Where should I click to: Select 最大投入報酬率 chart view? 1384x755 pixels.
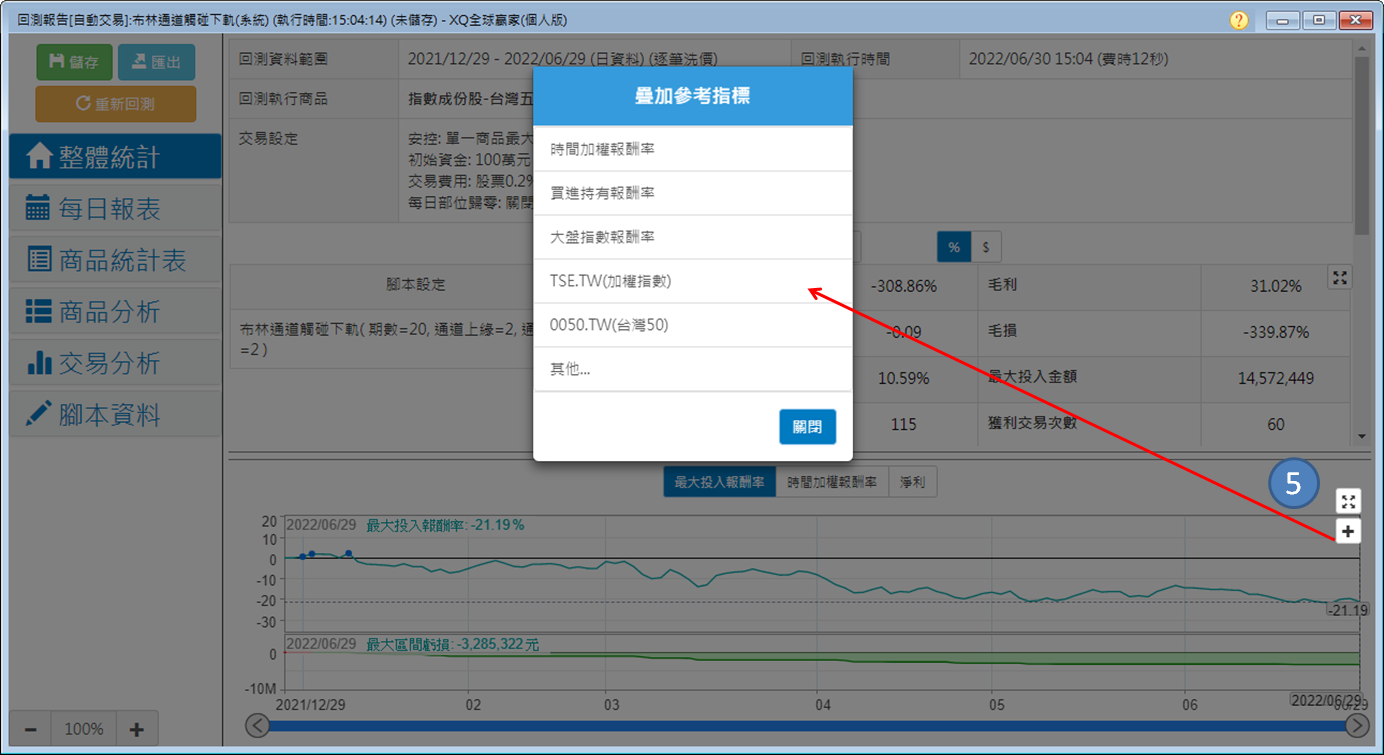(x=719, y=483)
